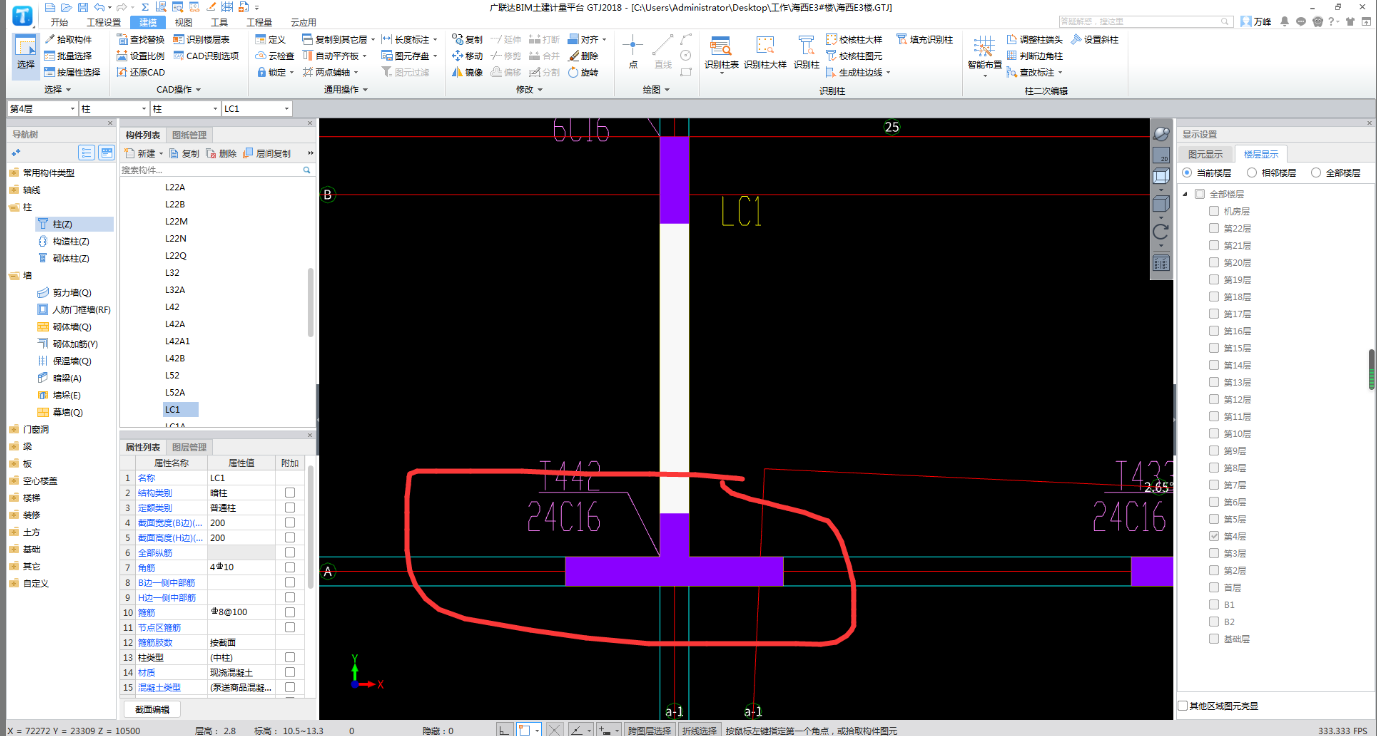Expand the CAD操作 group dropdown
This screenshot has height=736, width=1377.
197,89
